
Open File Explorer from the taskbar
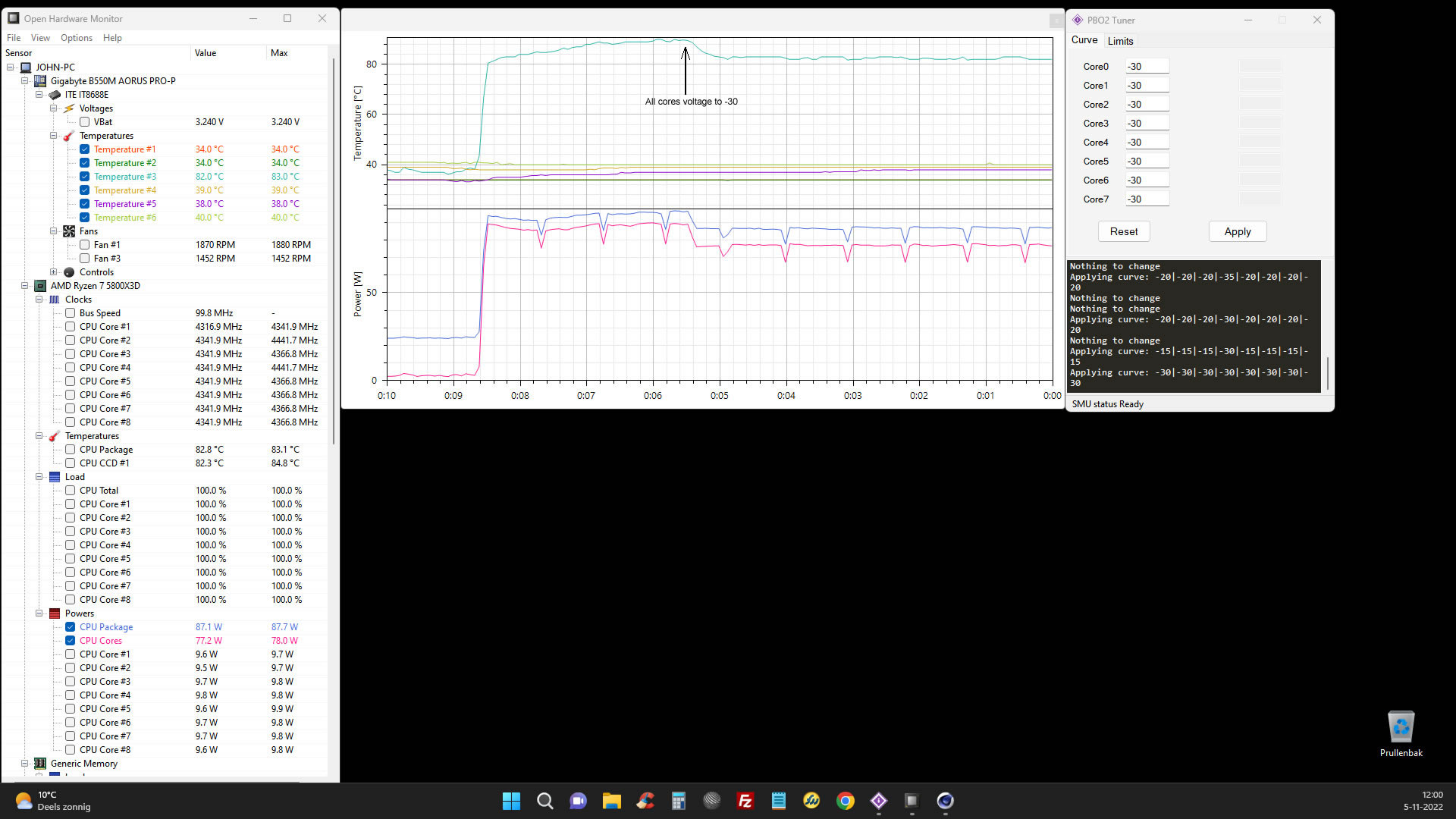pyautogui.click(x=611, y=801)
